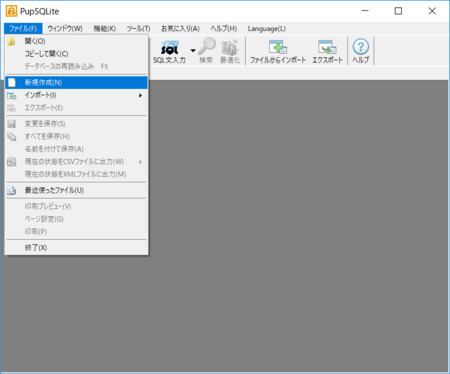This screenshot has height=374, width=450.
Task: Choose コピーして開く(C) menu entry
Action: (x=76, y=54)
